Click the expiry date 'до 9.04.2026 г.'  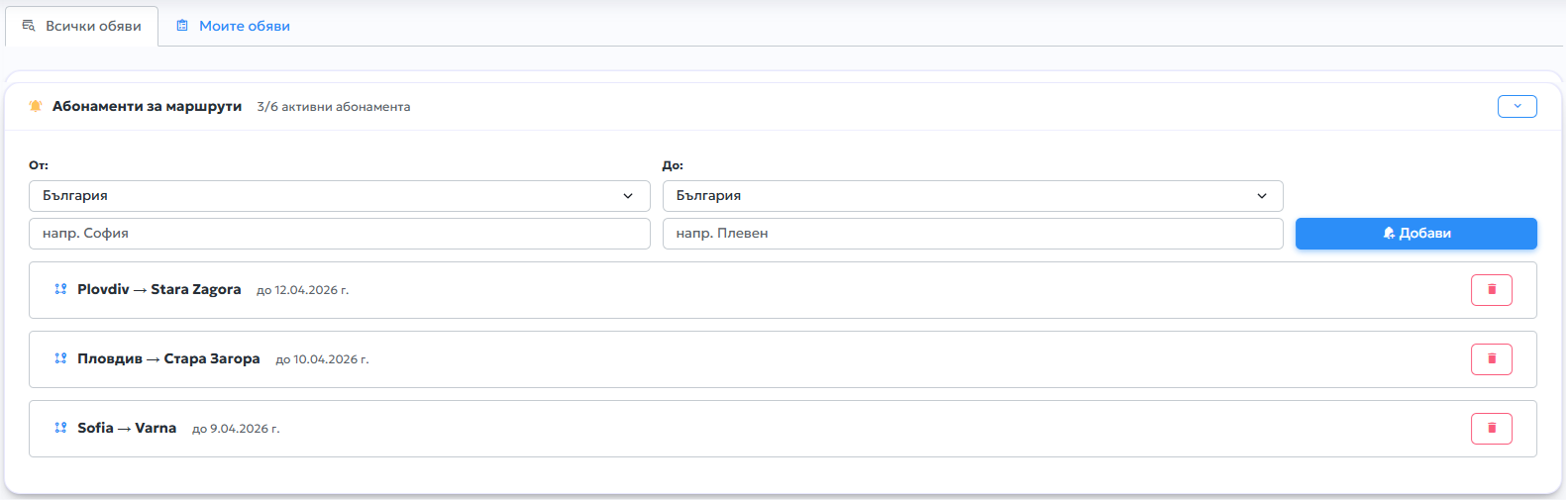click(x=236, y=429)
